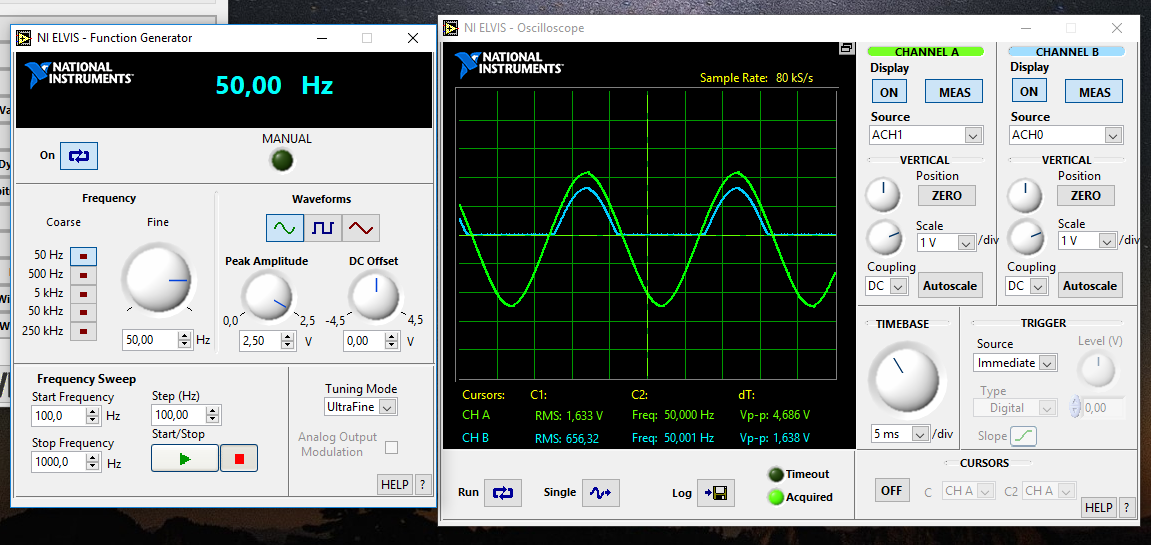
Task: Stop the frequency sweep with red square
Action: [239, 458]
